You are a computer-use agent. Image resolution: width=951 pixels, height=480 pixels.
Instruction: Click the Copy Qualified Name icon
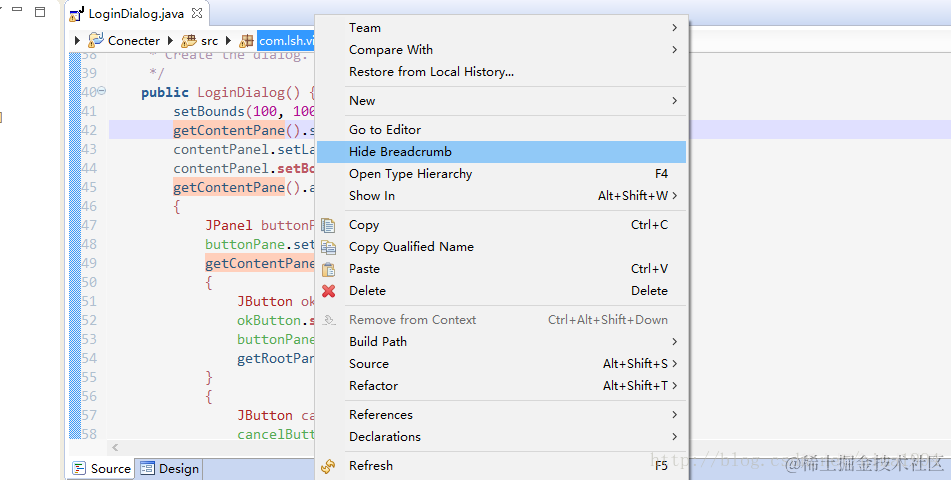328,247
